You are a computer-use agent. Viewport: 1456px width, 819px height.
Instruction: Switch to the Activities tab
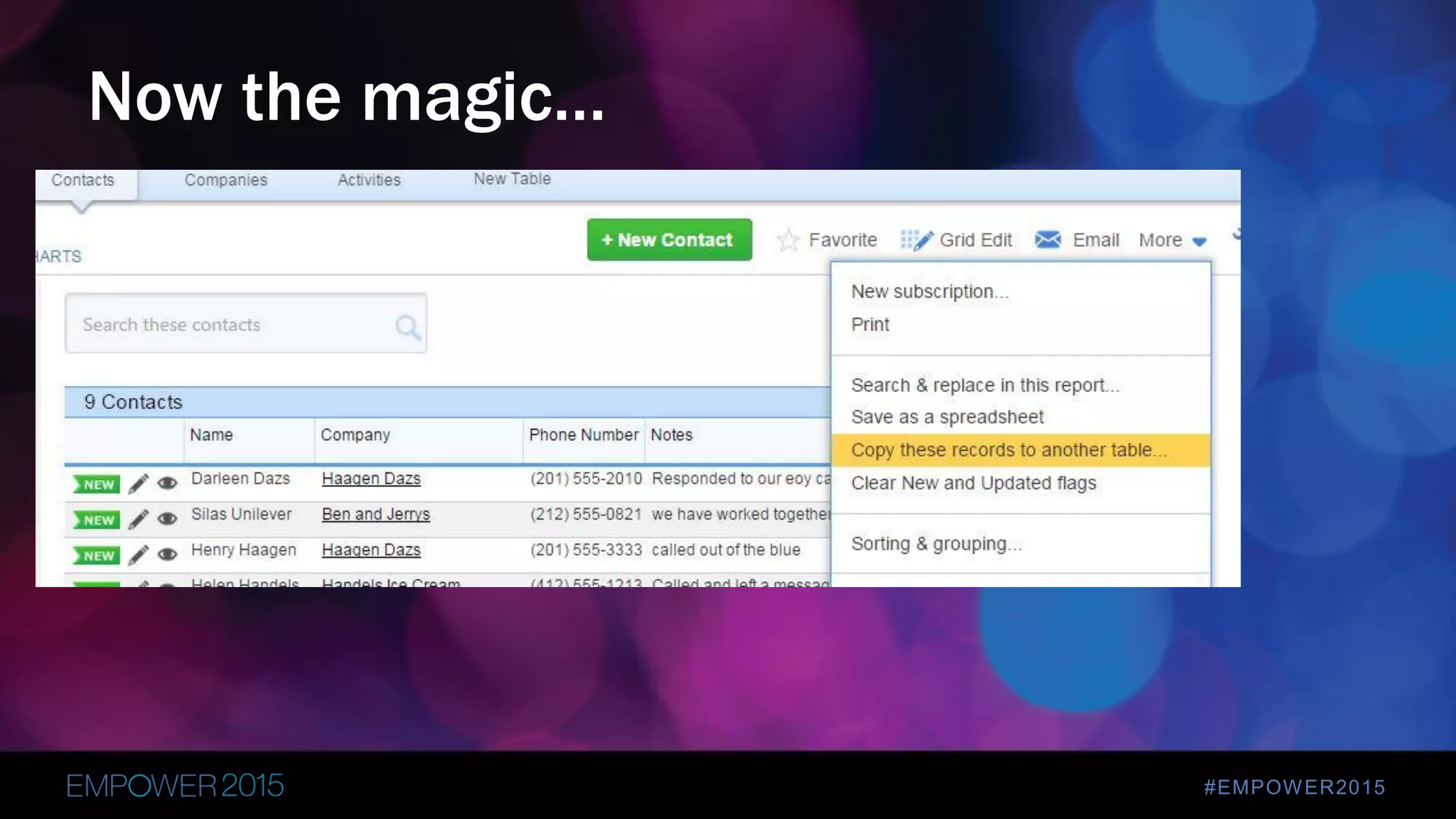pos(369,181)
